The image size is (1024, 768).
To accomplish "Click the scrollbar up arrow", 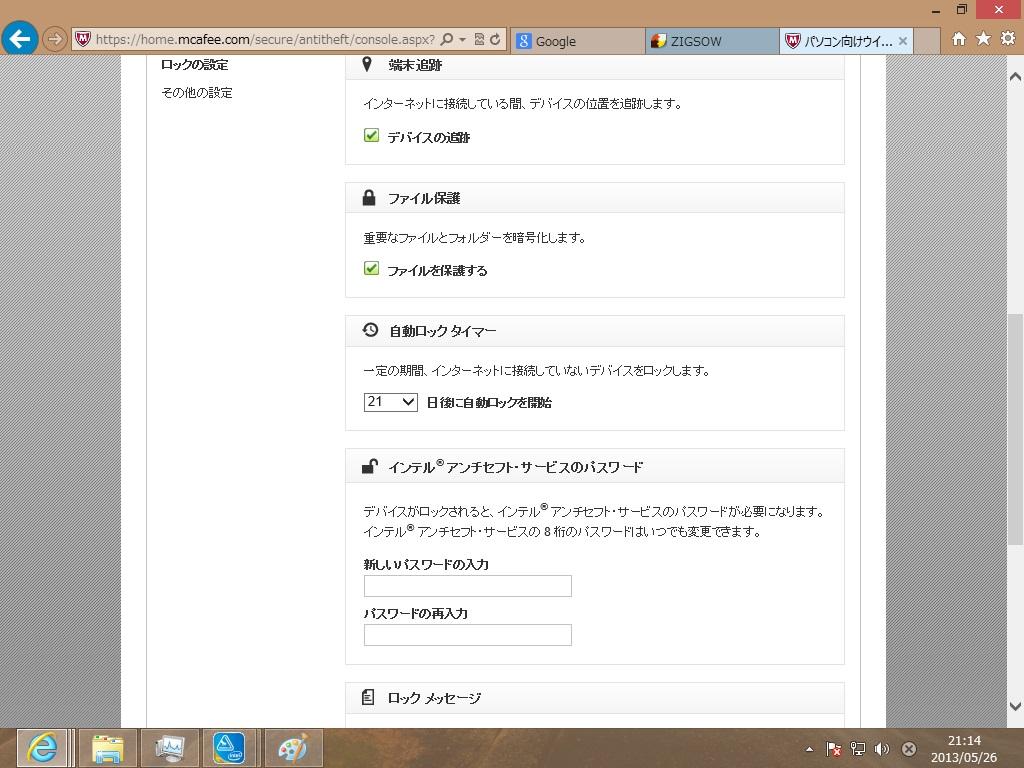I will pyautogui.click(x=1015, y=77).
